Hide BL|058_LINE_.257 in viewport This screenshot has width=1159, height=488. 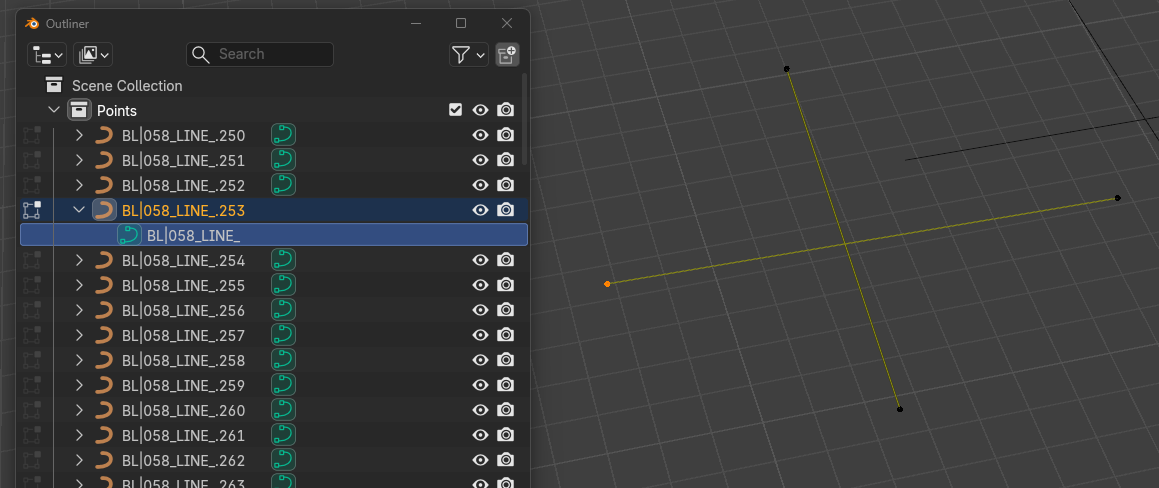click(x=480, y=335)
